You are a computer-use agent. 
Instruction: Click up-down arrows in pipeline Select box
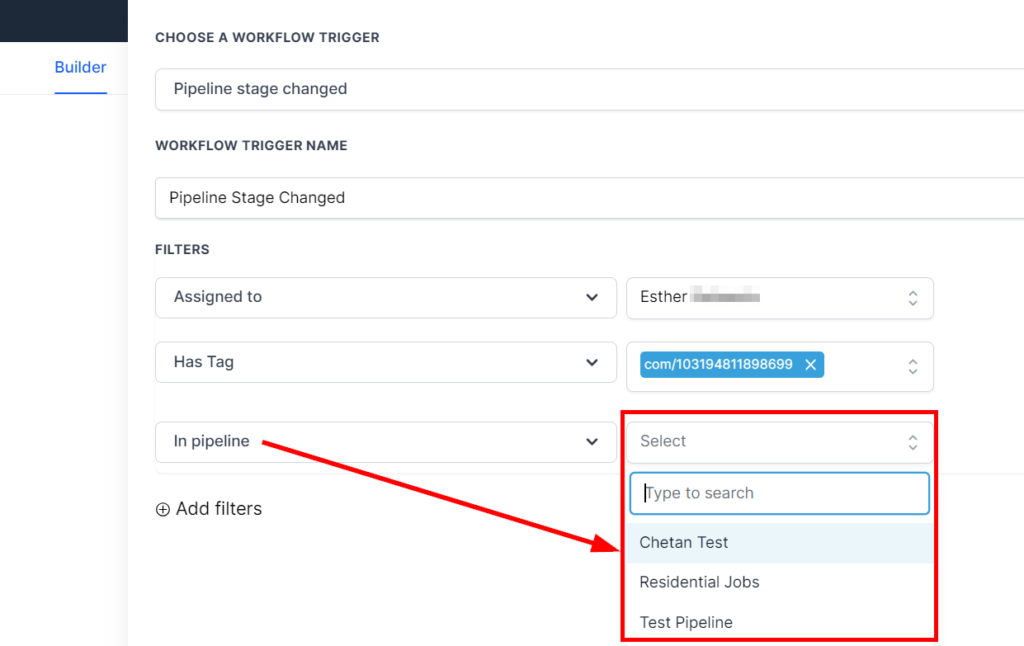(x=912, y=442)
